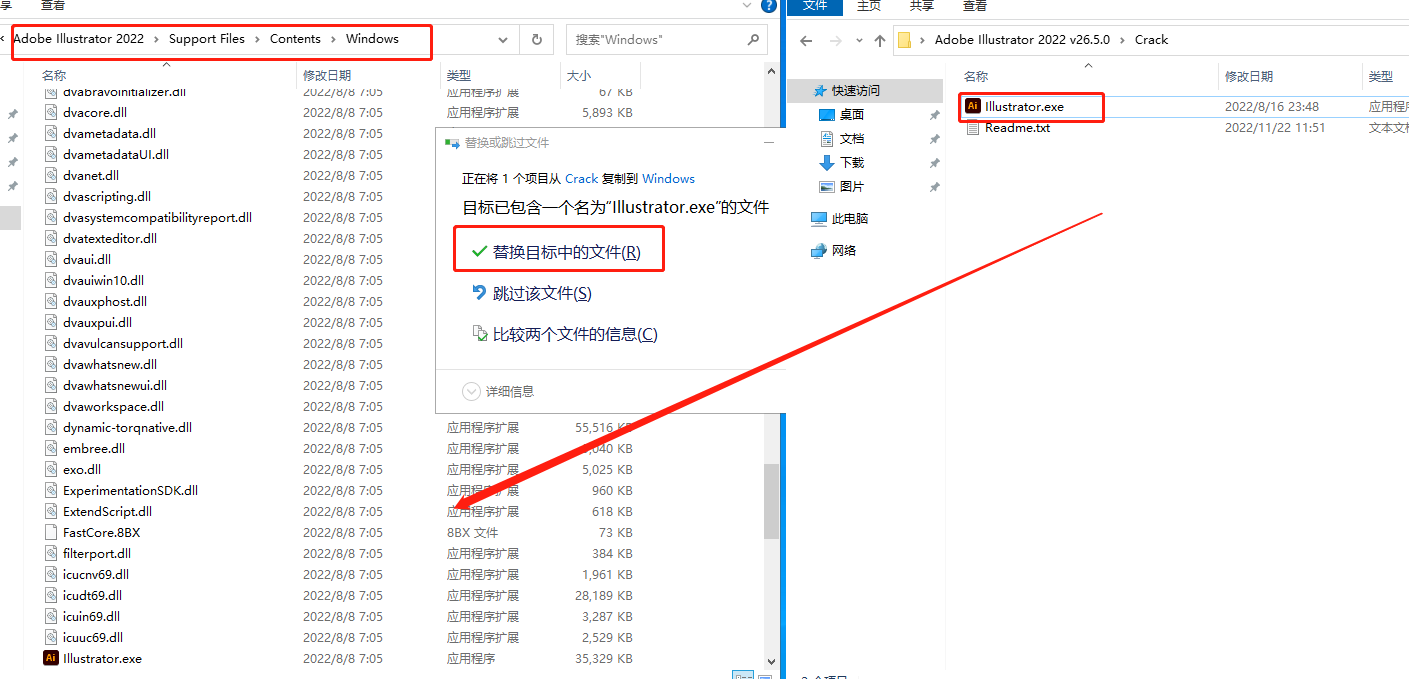
Task: Click 比较两个文件的信息 option
Action: click(574, 334)
